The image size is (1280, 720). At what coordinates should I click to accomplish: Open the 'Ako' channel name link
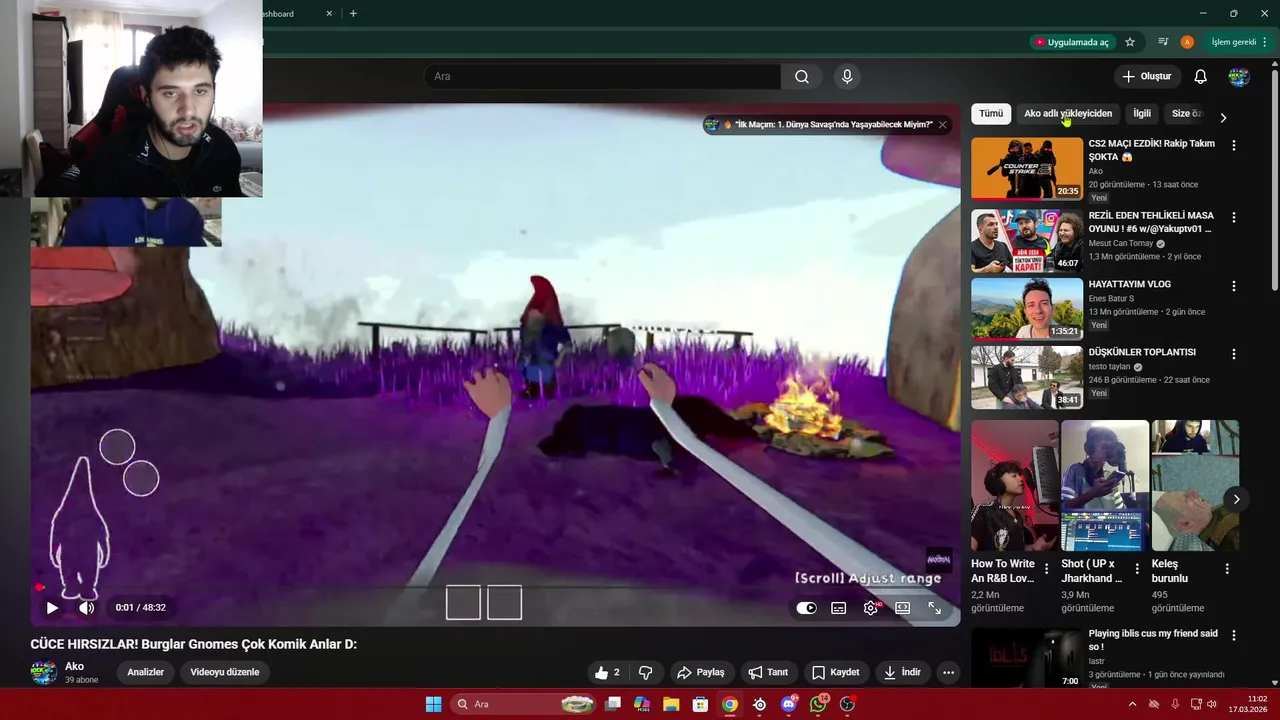click(x=74, y=666)
